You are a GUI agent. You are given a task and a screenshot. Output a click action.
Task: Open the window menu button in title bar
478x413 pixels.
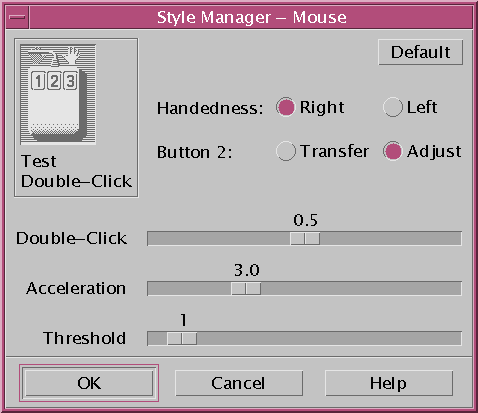coord(17,17)
